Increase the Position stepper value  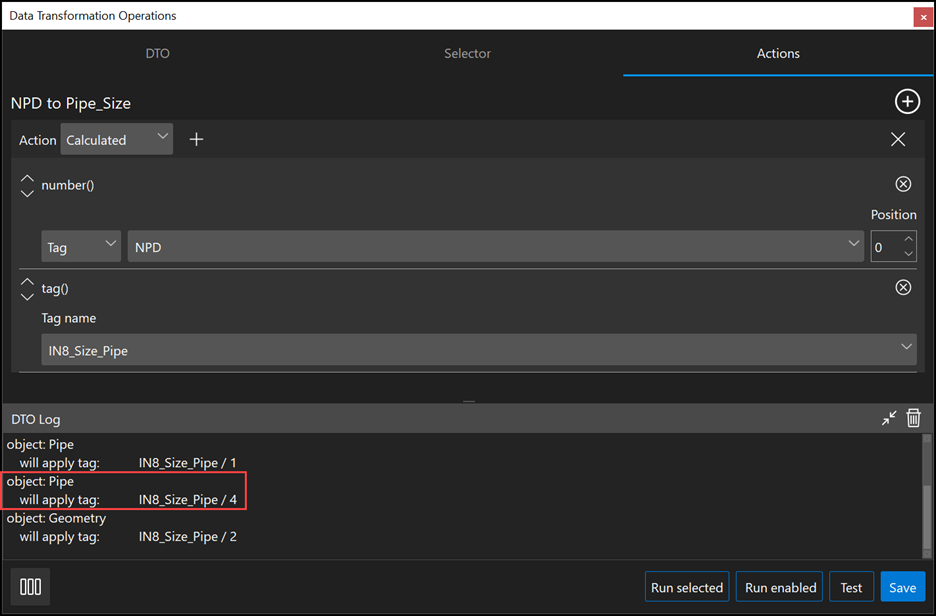tap(908, 239)
